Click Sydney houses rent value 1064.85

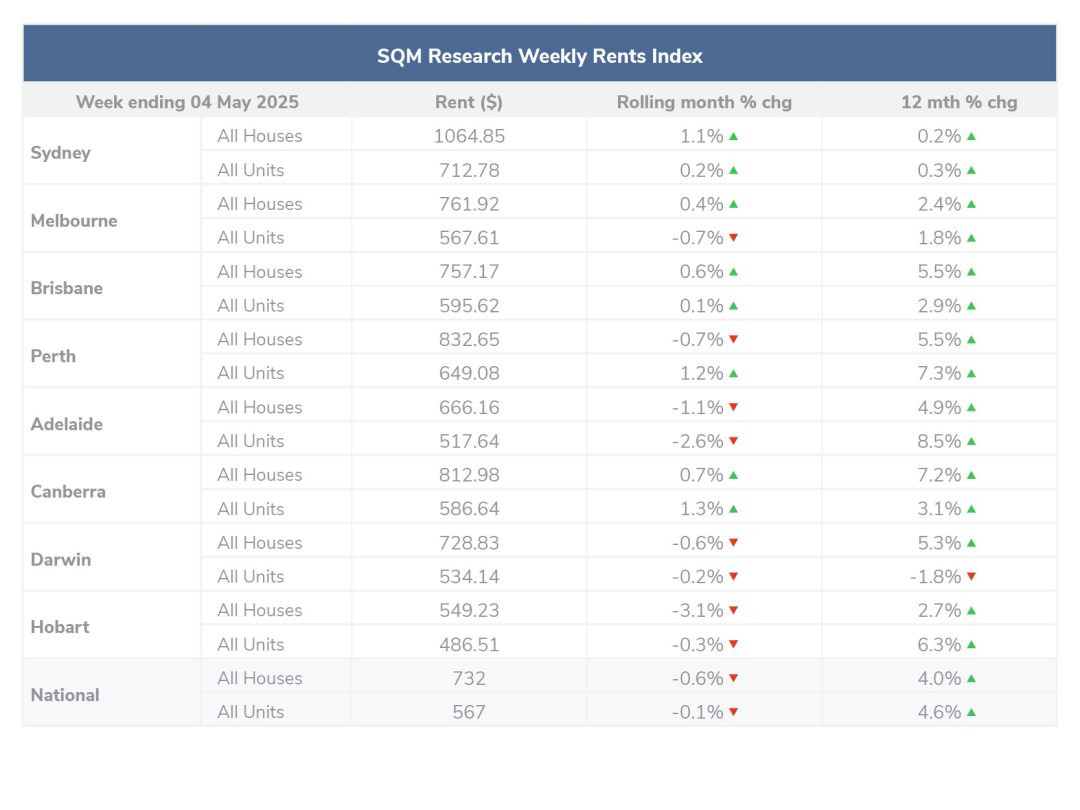(x=469, y=136)
